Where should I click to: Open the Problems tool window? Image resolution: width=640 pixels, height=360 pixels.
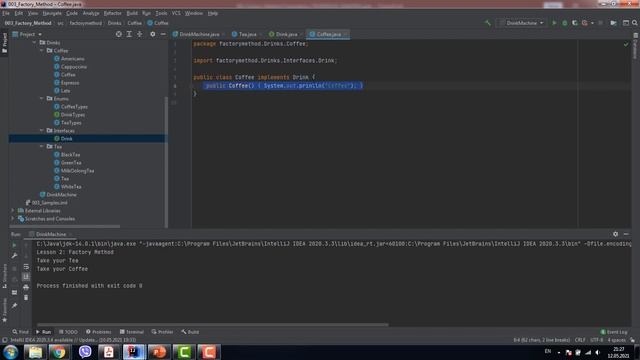[98, 332]
